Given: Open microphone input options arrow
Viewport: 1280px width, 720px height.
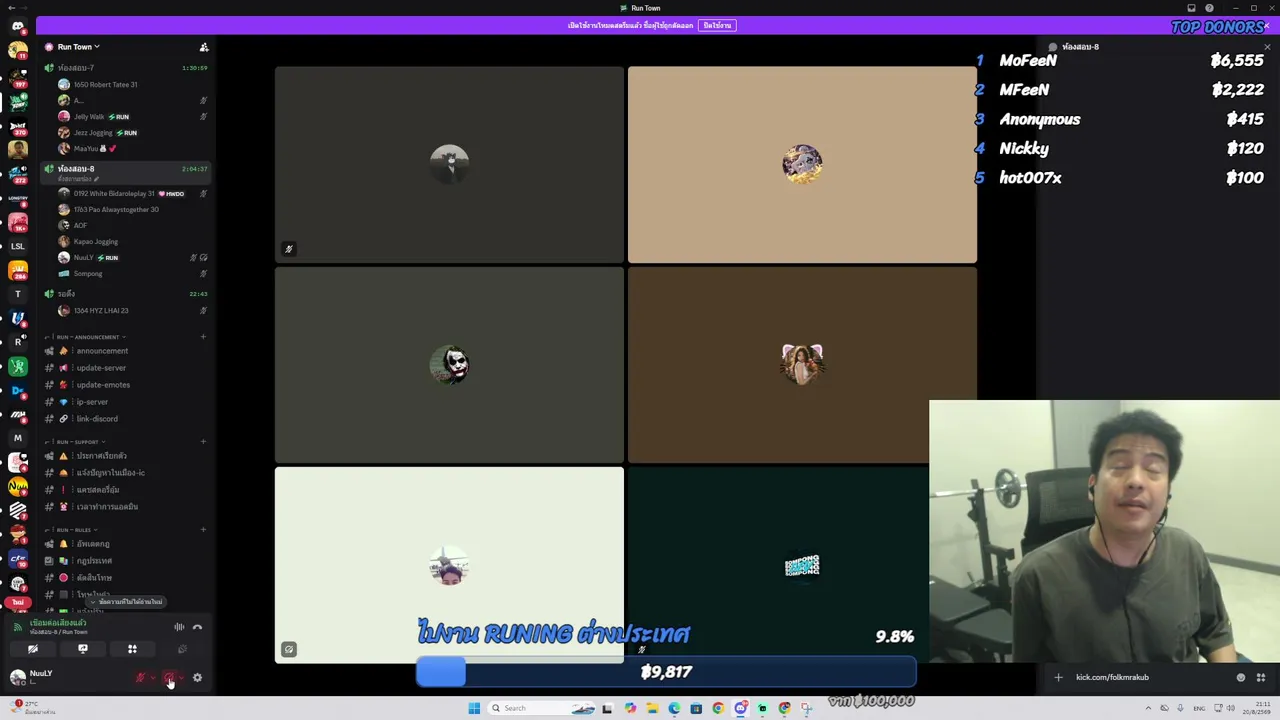Looking at the screenshot, I should 151,678.
